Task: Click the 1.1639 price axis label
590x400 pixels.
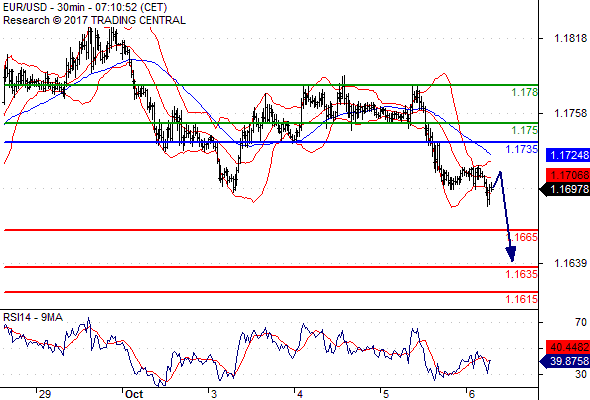Action: [x=570, y=263]
